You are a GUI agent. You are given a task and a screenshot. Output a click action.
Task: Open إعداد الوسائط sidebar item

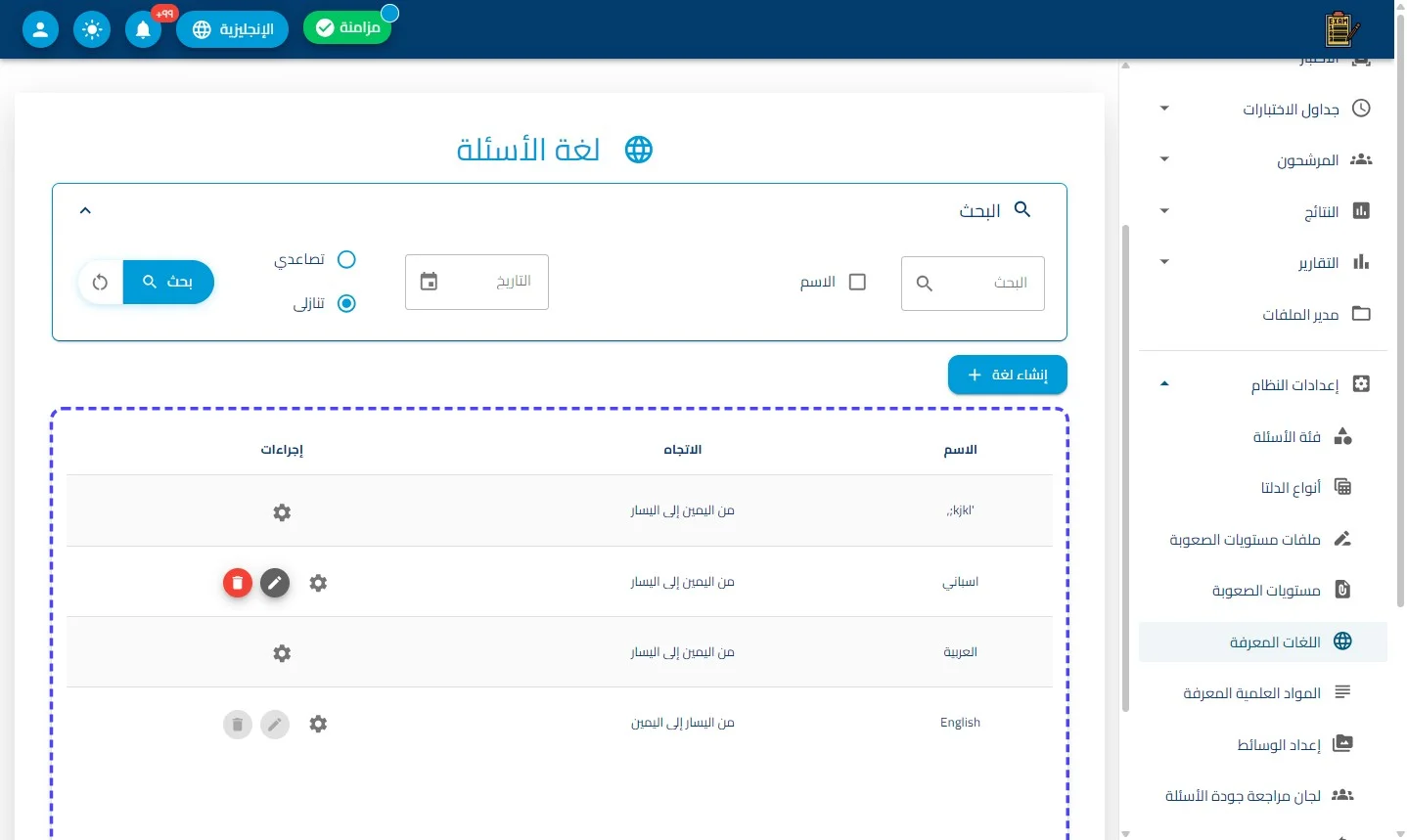[1262, 744]
